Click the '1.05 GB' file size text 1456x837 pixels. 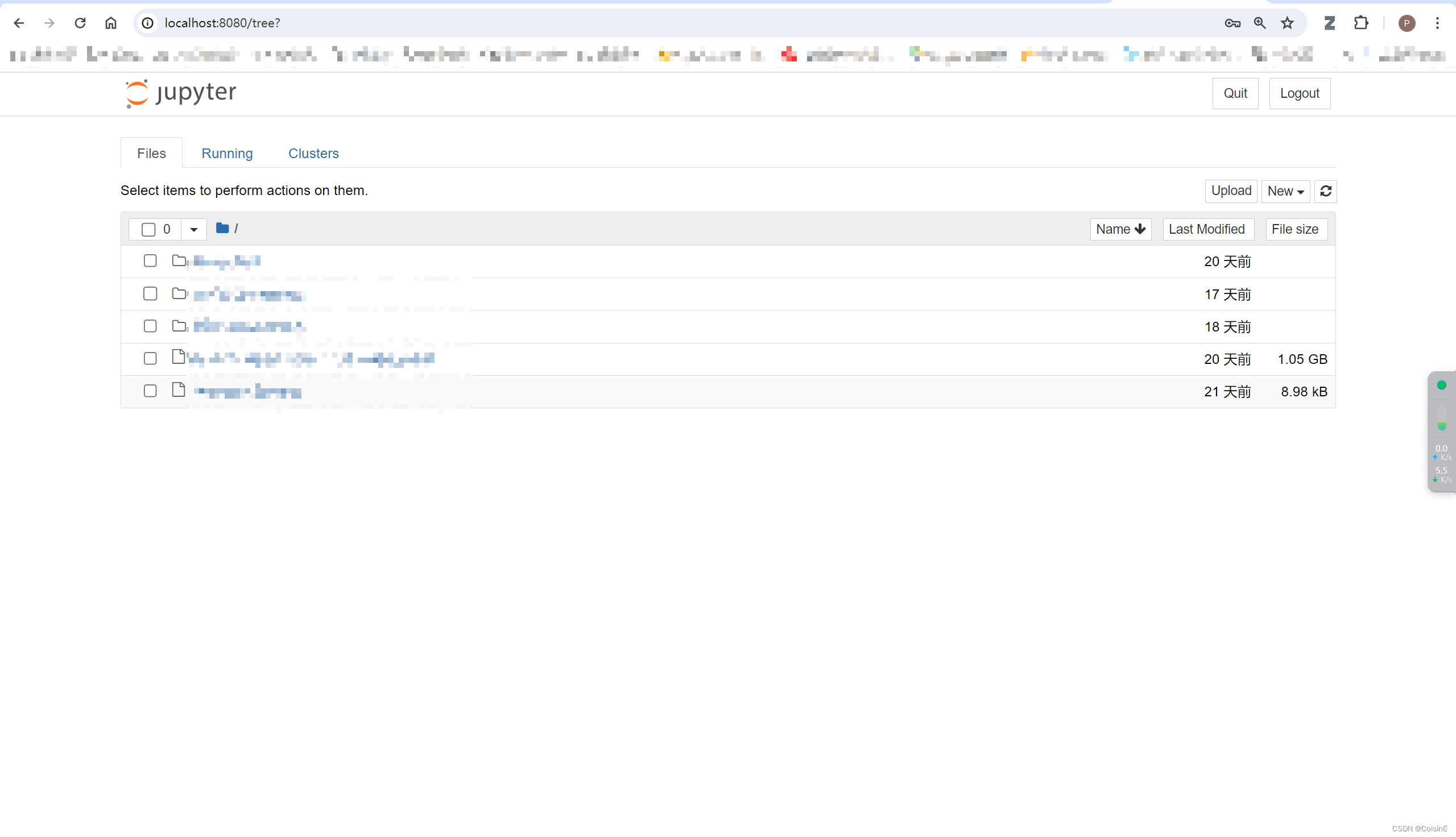[x=1302, y=359]
